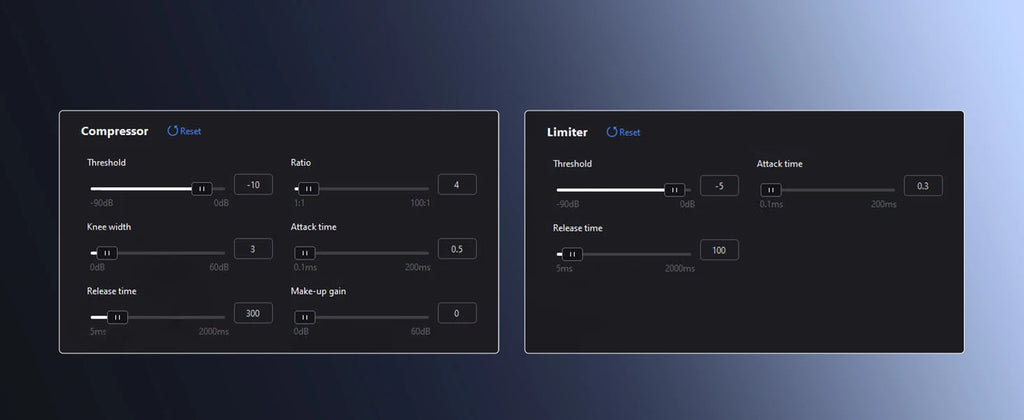Click the Compressor Threshold slider handle
1024x420 pixels.
[x=202, y=189]
